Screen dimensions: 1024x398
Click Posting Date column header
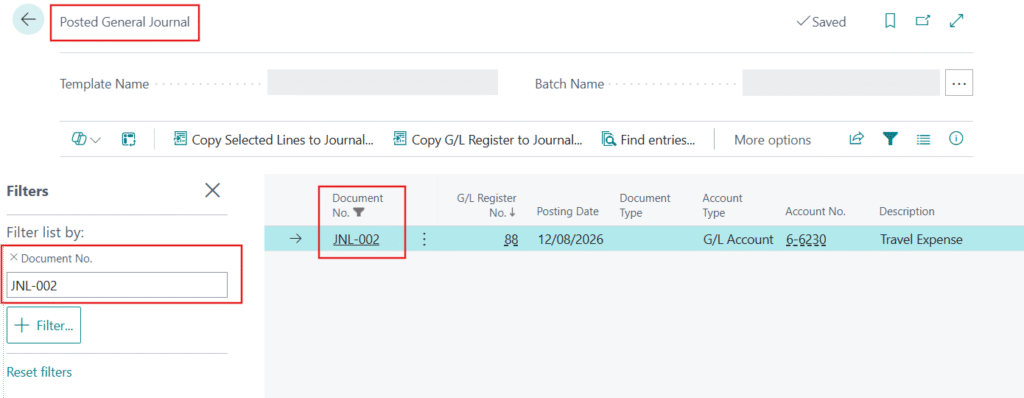tap(568, 211)
